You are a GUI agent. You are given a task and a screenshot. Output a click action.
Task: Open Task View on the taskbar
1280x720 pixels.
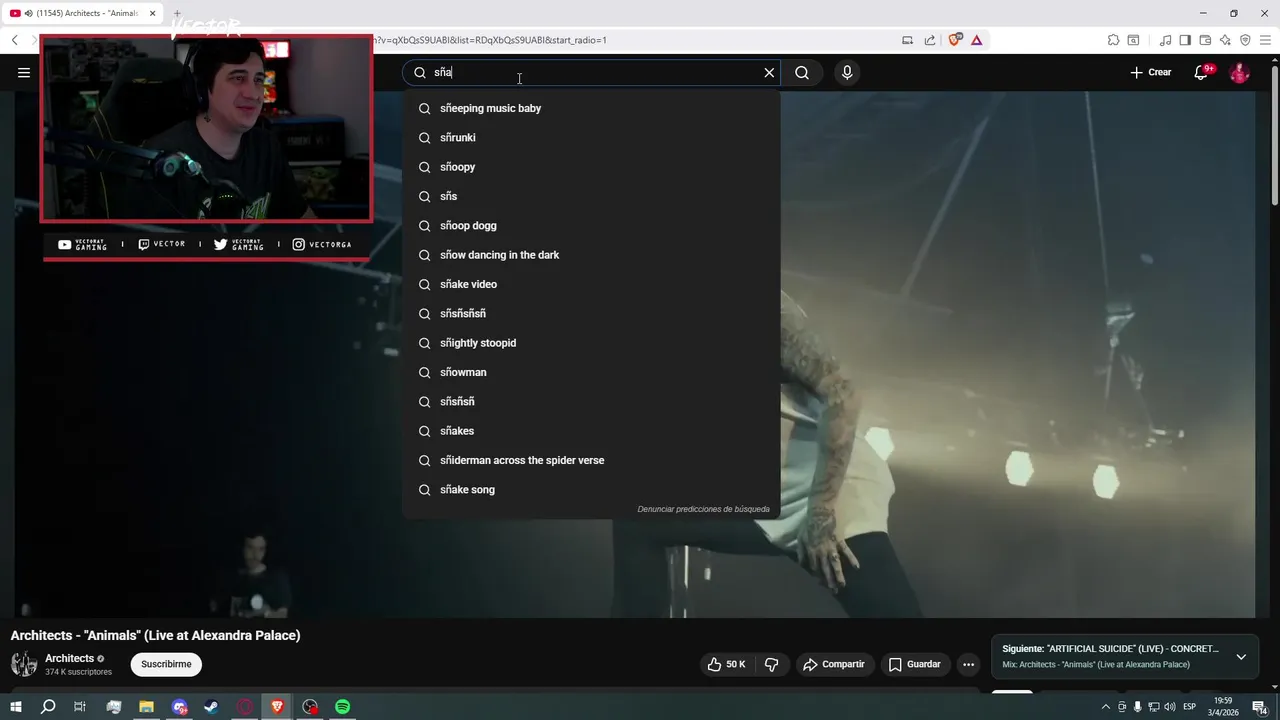click(x=80, y=707)
